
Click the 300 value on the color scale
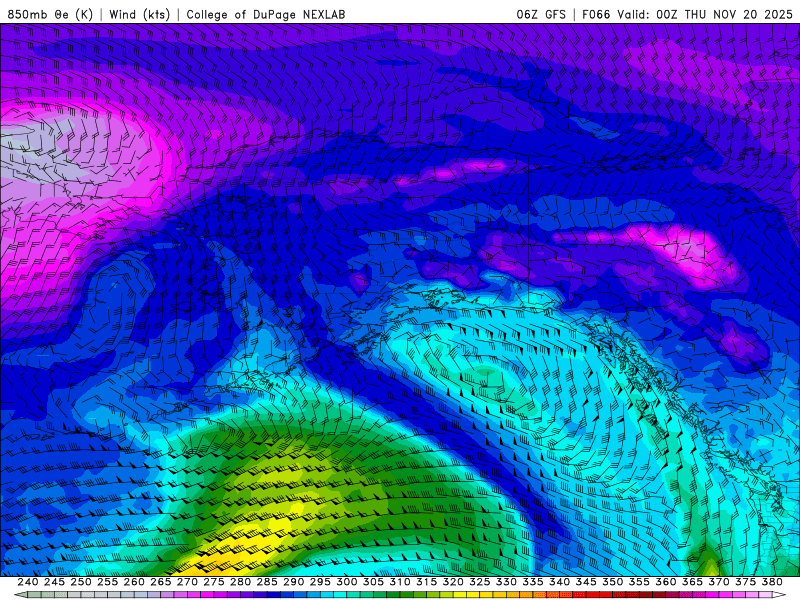346,582
